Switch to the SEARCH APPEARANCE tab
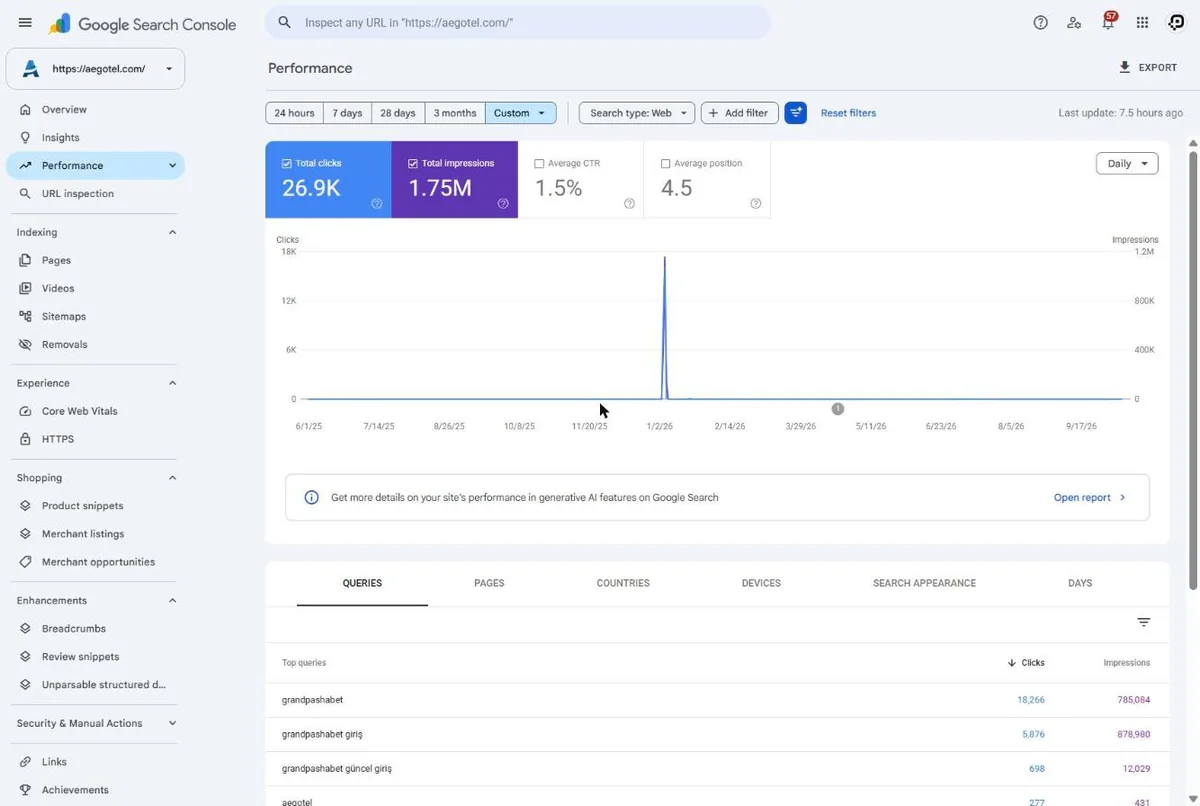This screenshot has height=806, width=1200. [x=924, y=583]
